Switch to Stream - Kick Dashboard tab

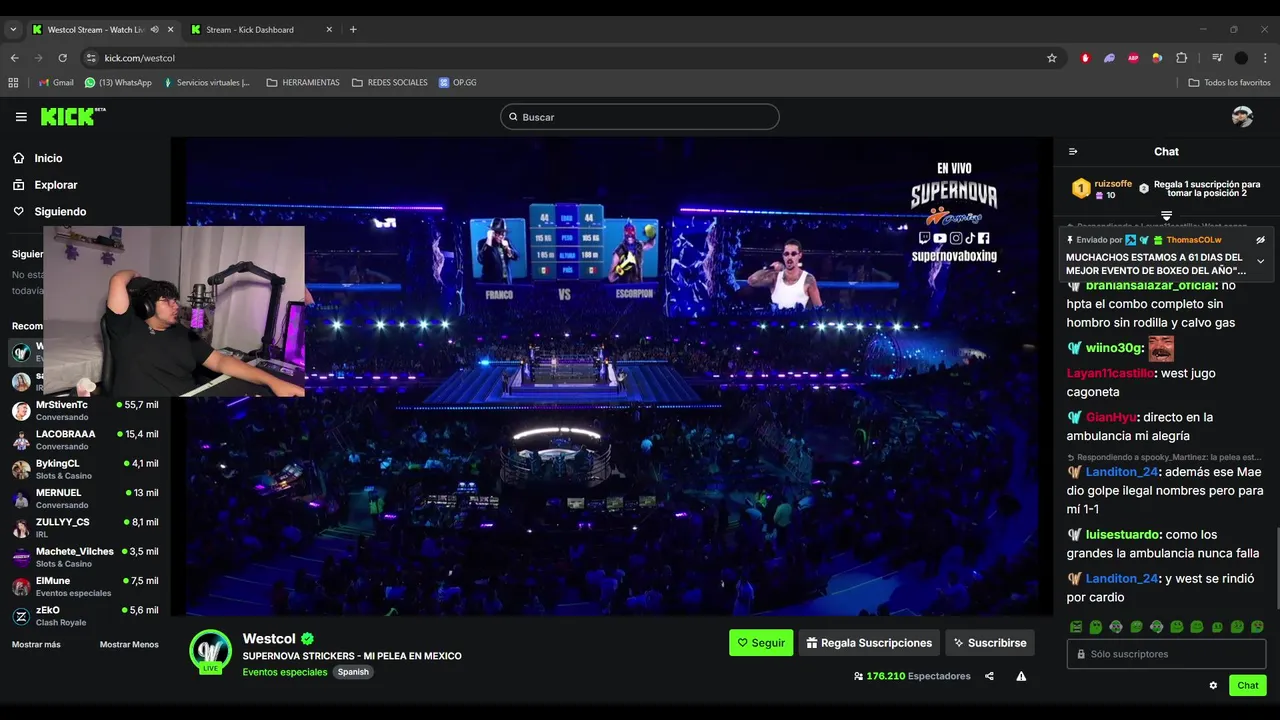pos(262,30)
